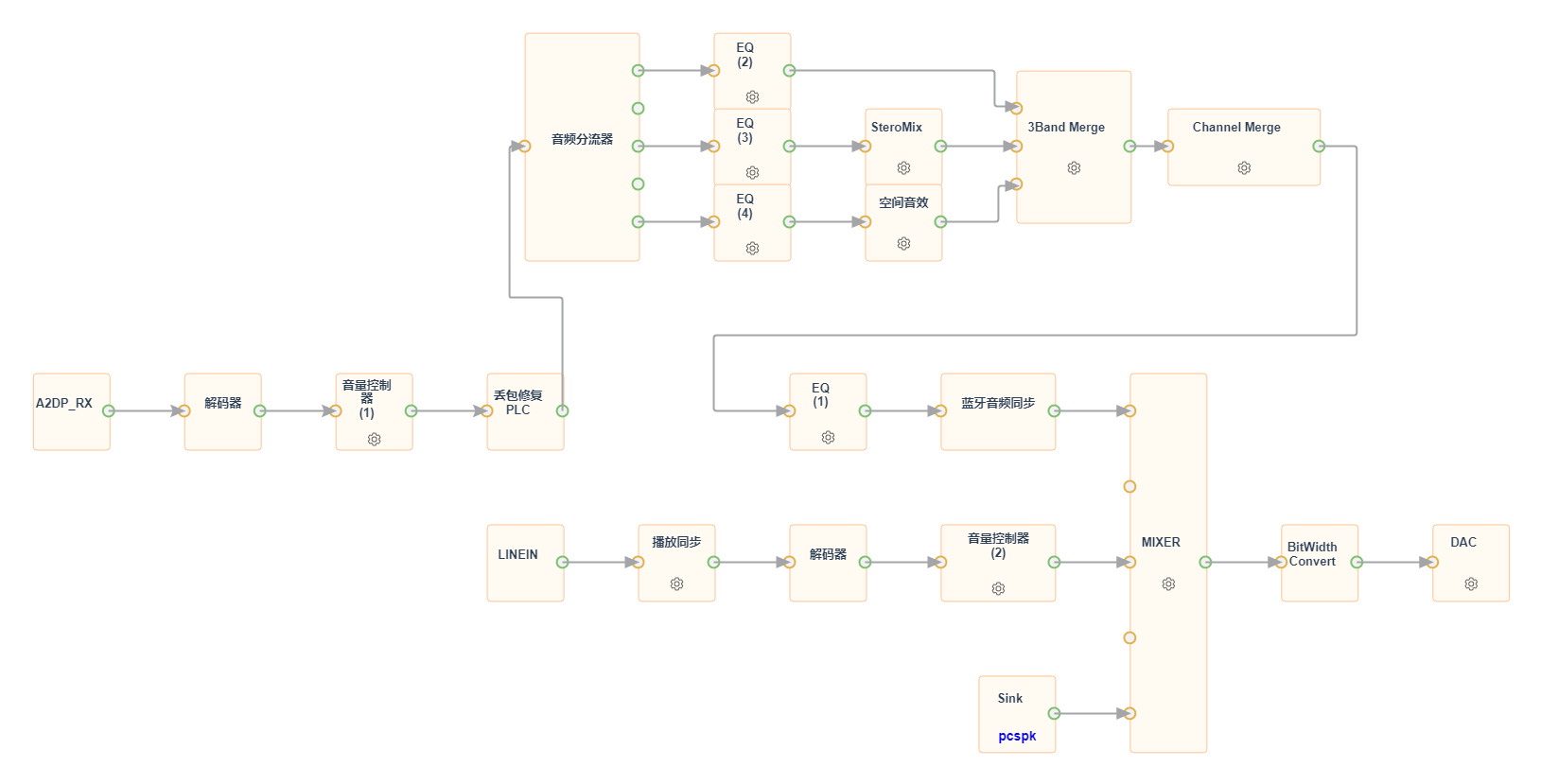Select the 蓝牙音频同步 node

(x=999, y=411)
